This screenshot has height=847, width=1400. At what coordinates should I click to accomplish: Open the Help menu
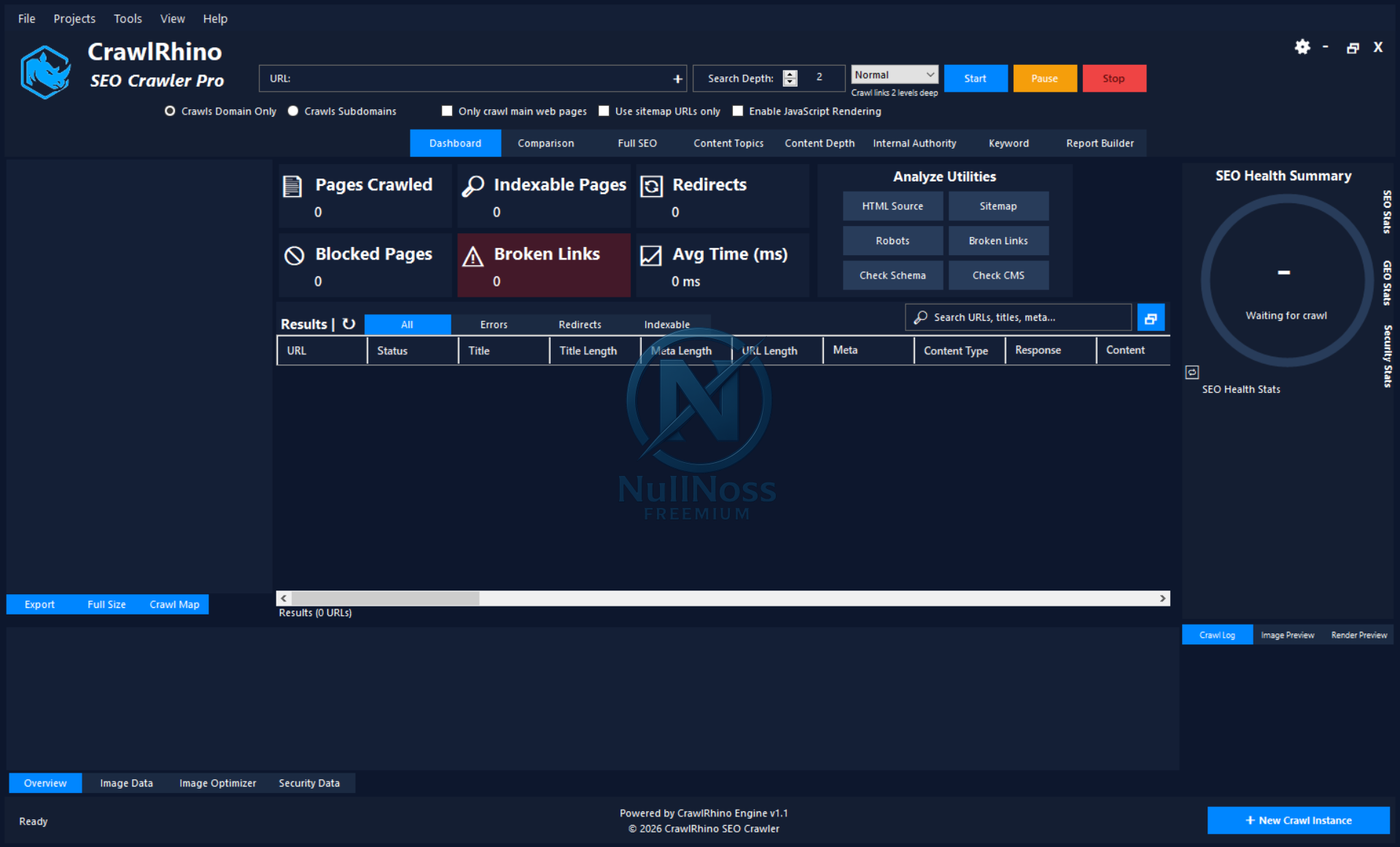(x=215, y=19)
